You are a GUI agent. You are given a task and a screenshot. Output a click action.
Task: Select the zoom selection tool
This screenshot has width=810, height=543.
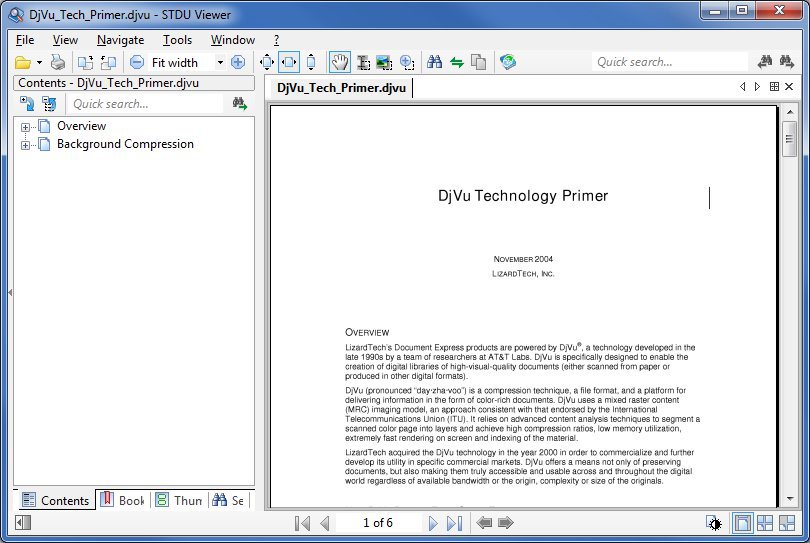click(407, 63)
